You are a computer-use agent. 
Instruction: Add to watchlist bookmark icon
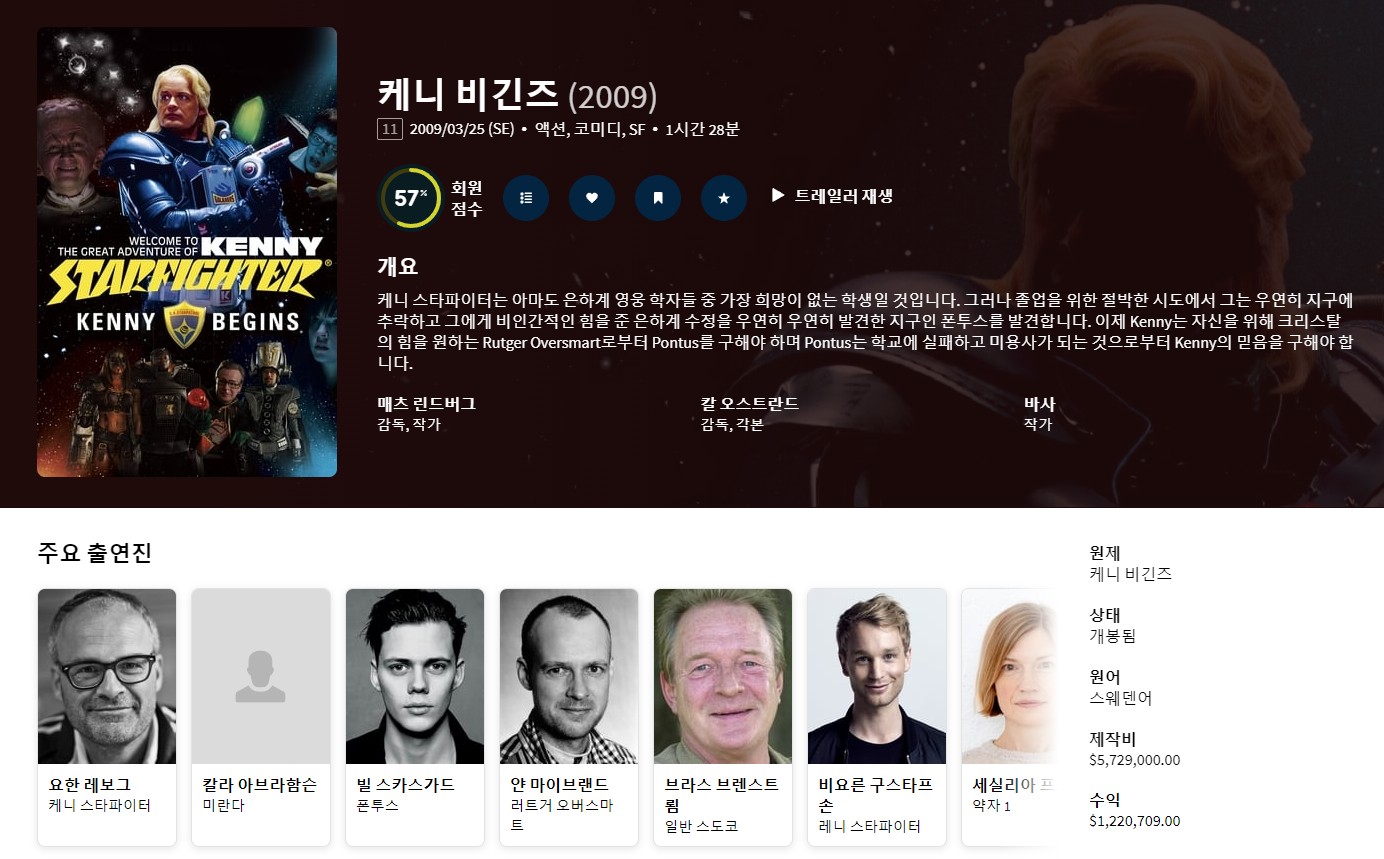[658, 198]
